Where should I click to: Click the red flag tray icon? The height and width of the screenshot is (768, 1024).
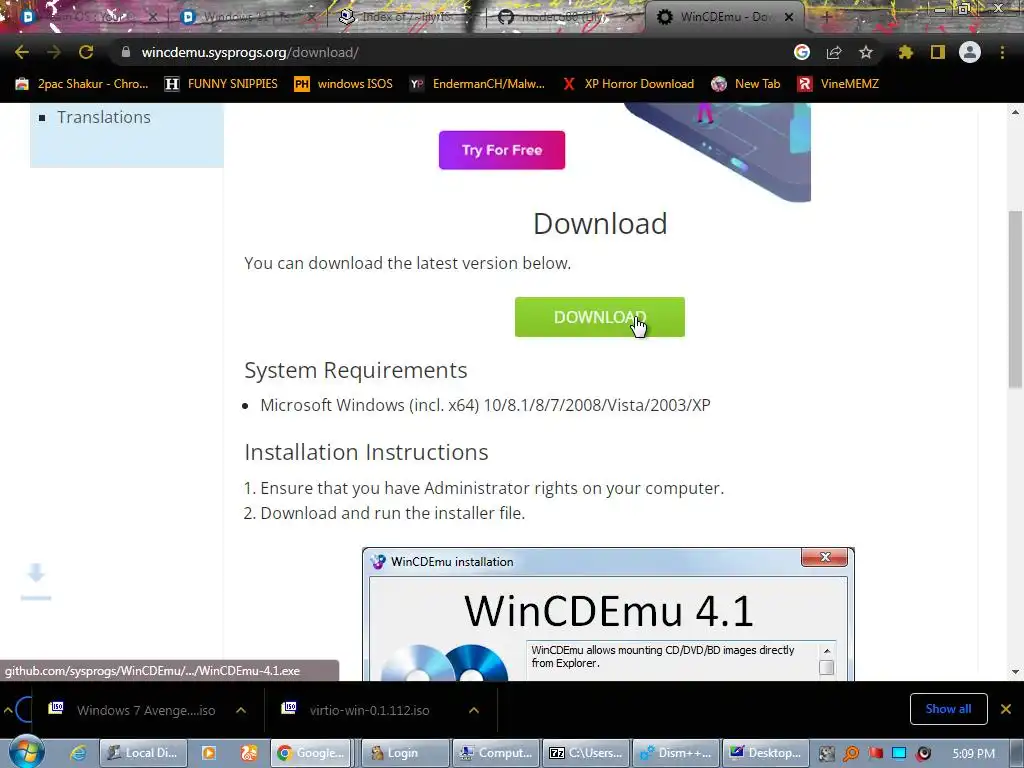pos(875,754)
